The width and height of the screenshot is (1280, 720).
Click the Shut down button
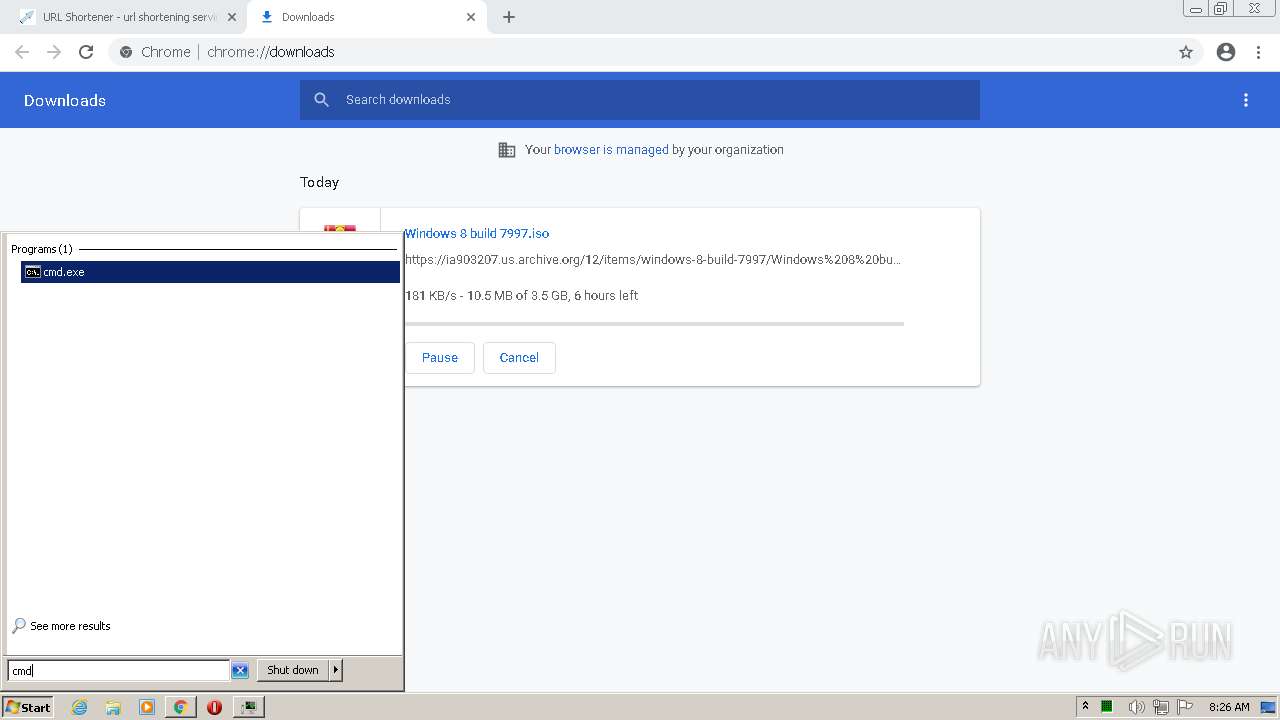pos(293,670)
